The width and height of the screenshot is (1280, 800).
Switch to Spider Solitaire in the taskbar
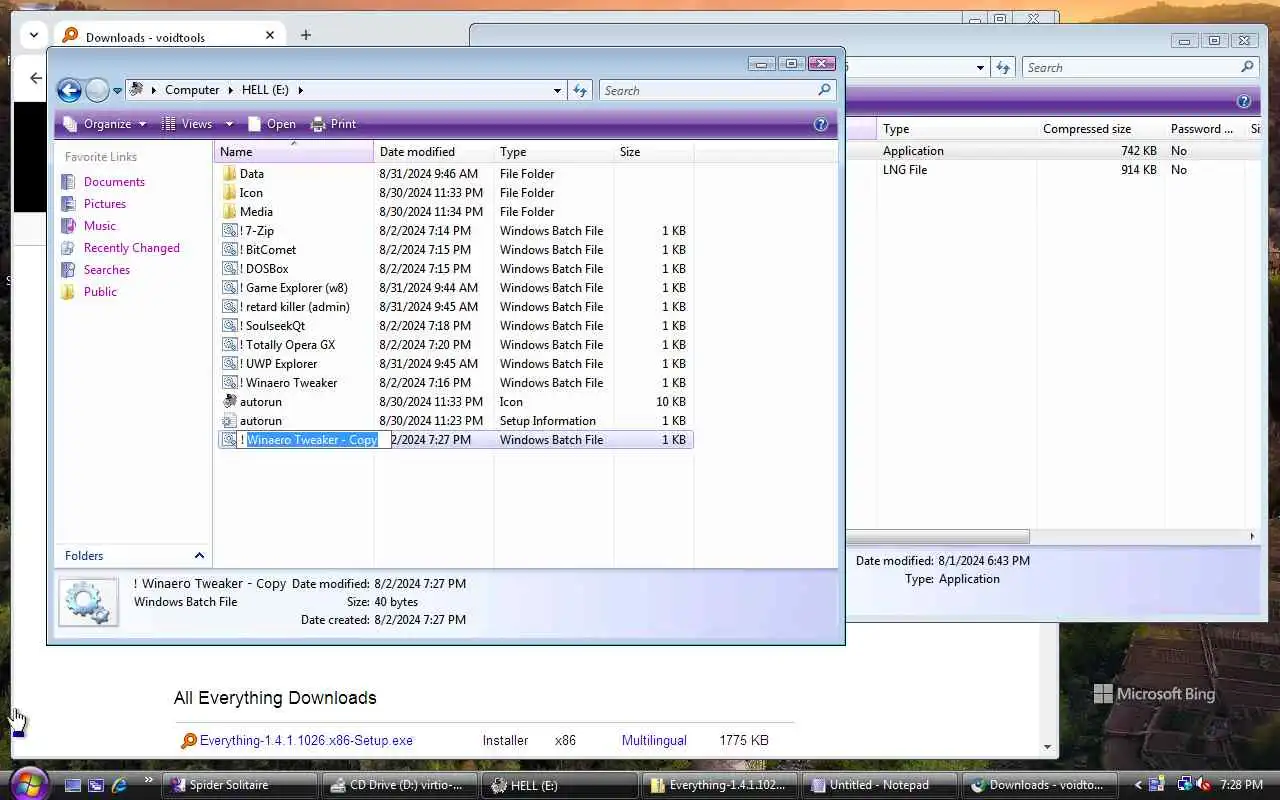coord(239,785)
